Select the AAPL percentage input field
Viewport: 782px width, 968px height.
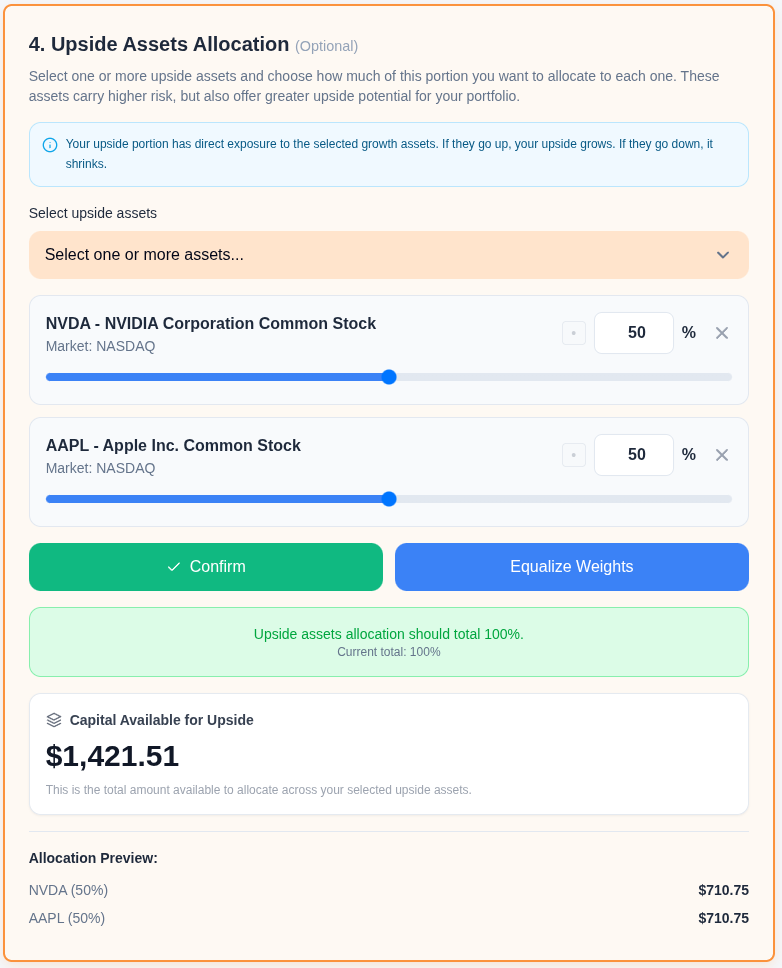click(x=634, y=455)
